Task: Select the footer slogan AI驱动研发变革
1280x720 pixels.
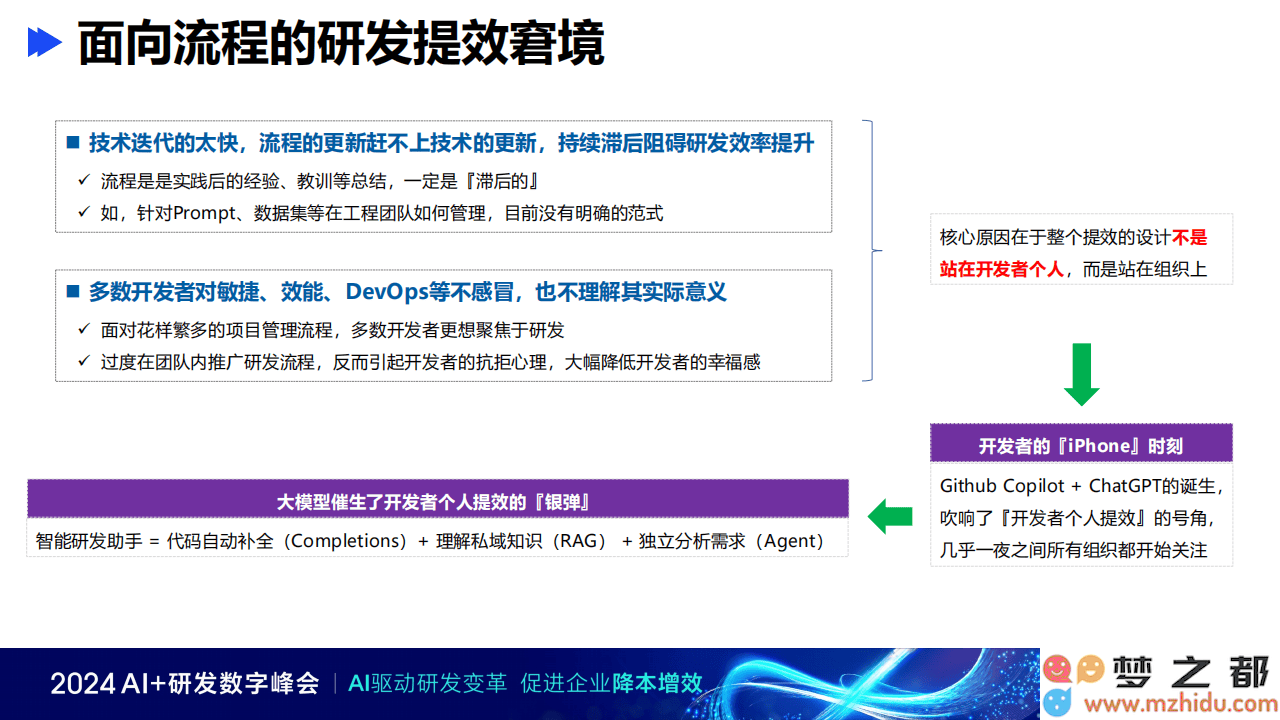Action: pos(427,684)
